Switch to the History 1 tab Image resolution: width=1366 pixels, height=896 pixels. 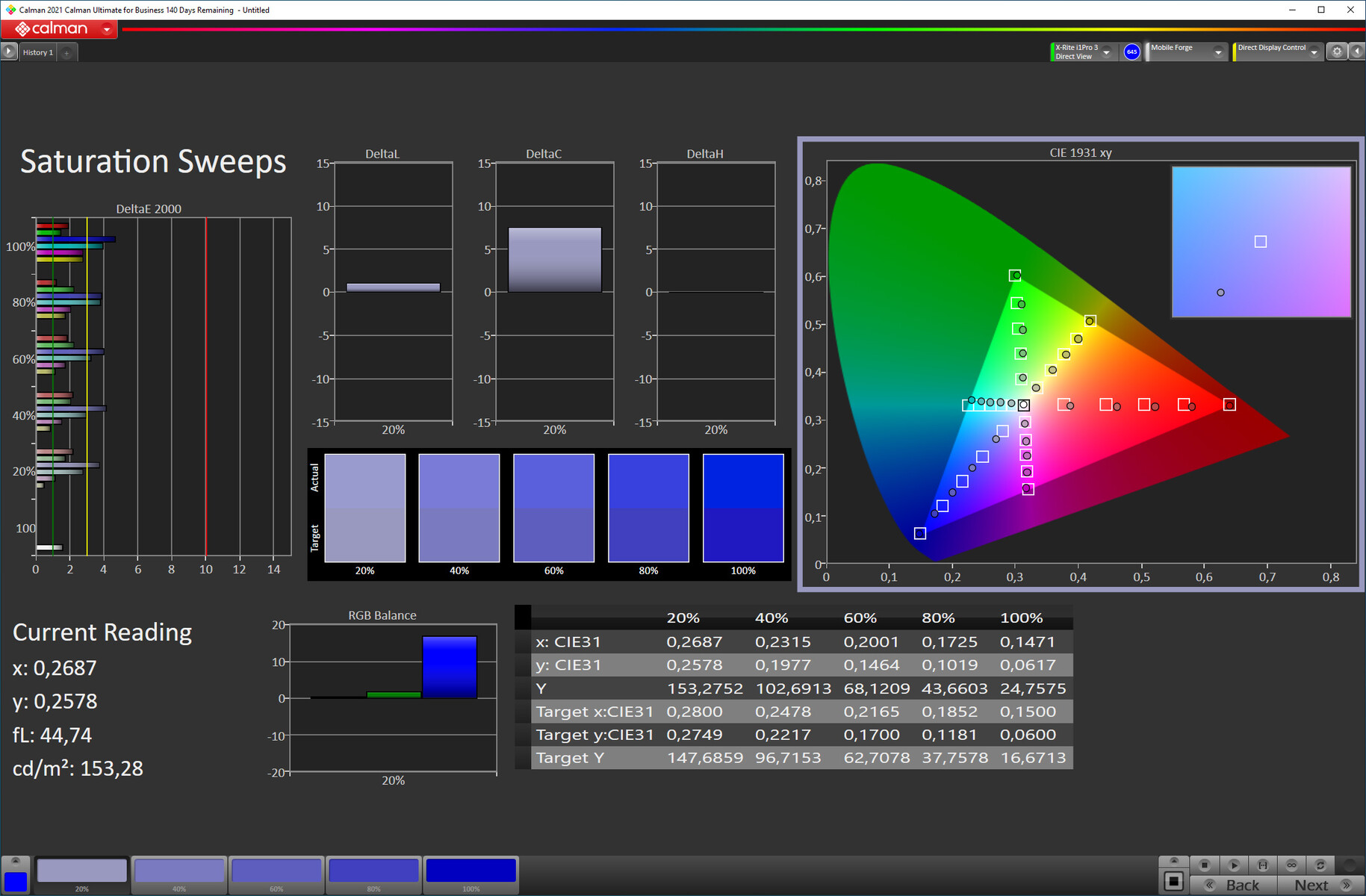point(37,52)
